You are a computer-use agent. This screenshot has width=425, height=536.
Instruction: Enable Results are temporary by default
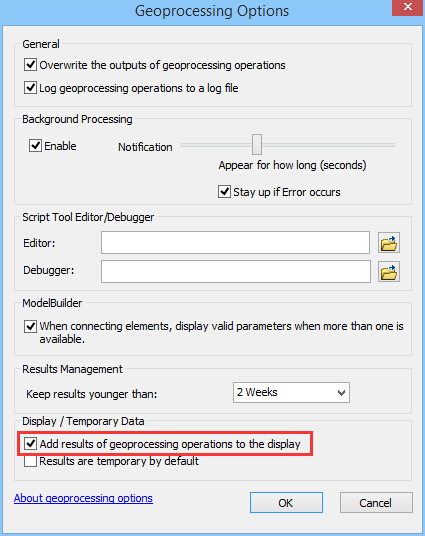click(30, 461)
